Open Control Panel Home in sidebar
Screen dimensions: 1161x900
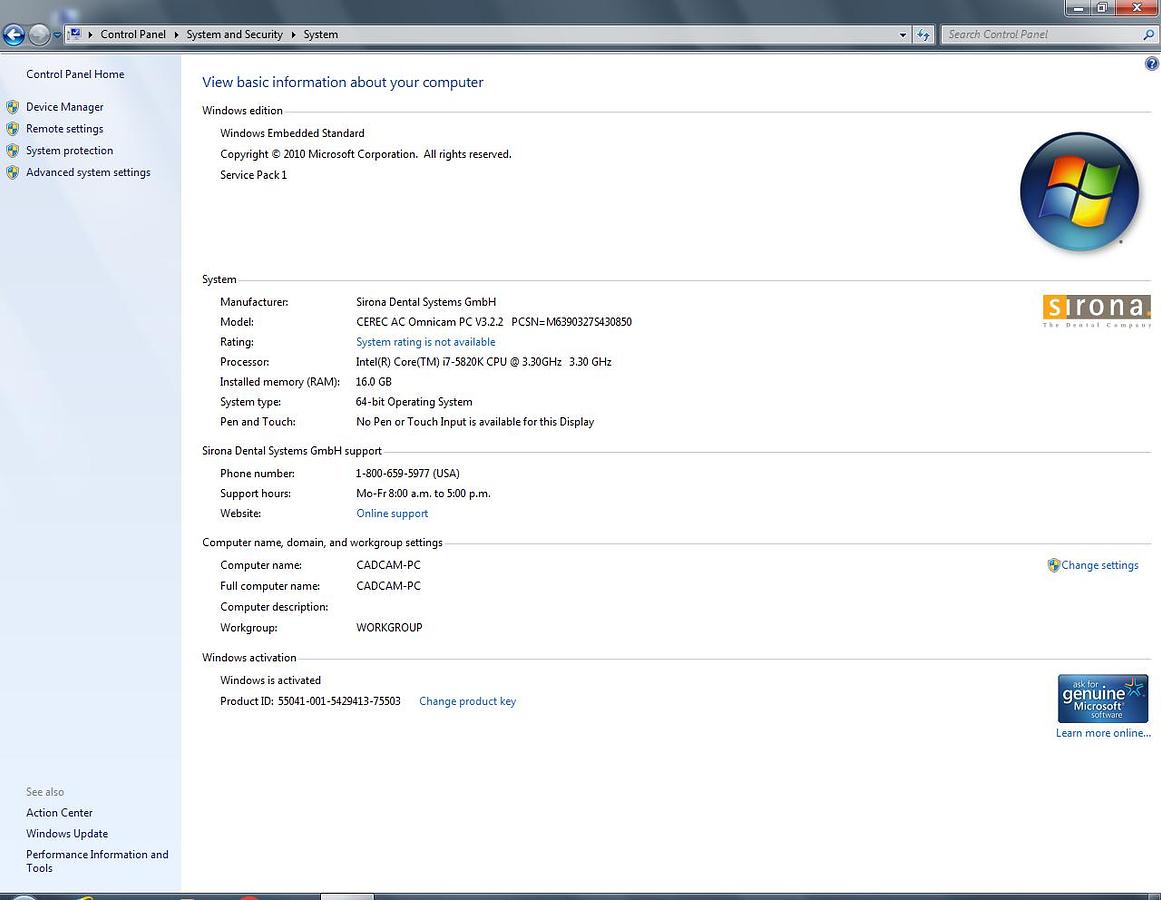(75, 74)
